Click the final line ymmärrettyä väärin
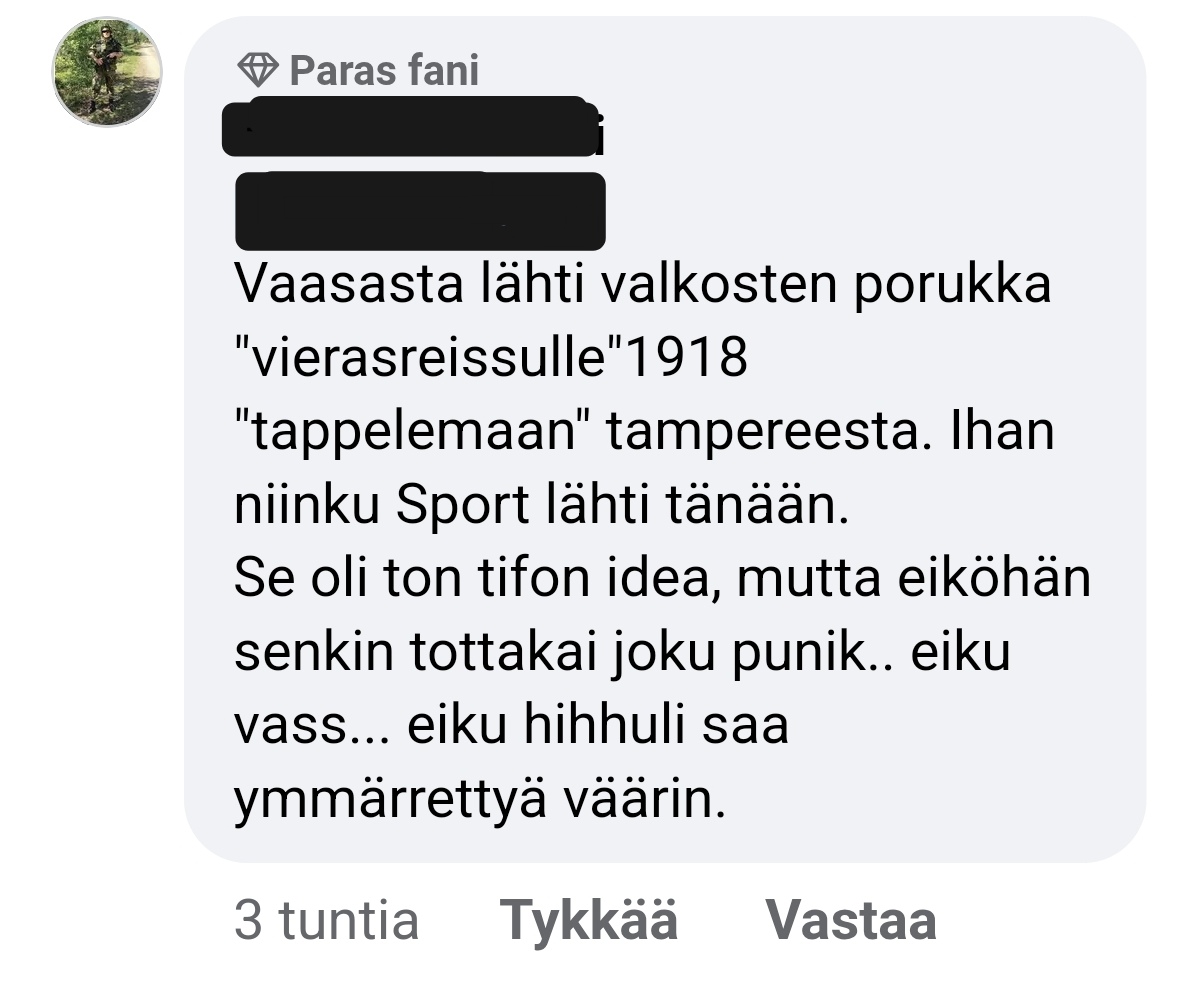 point(480,800)
